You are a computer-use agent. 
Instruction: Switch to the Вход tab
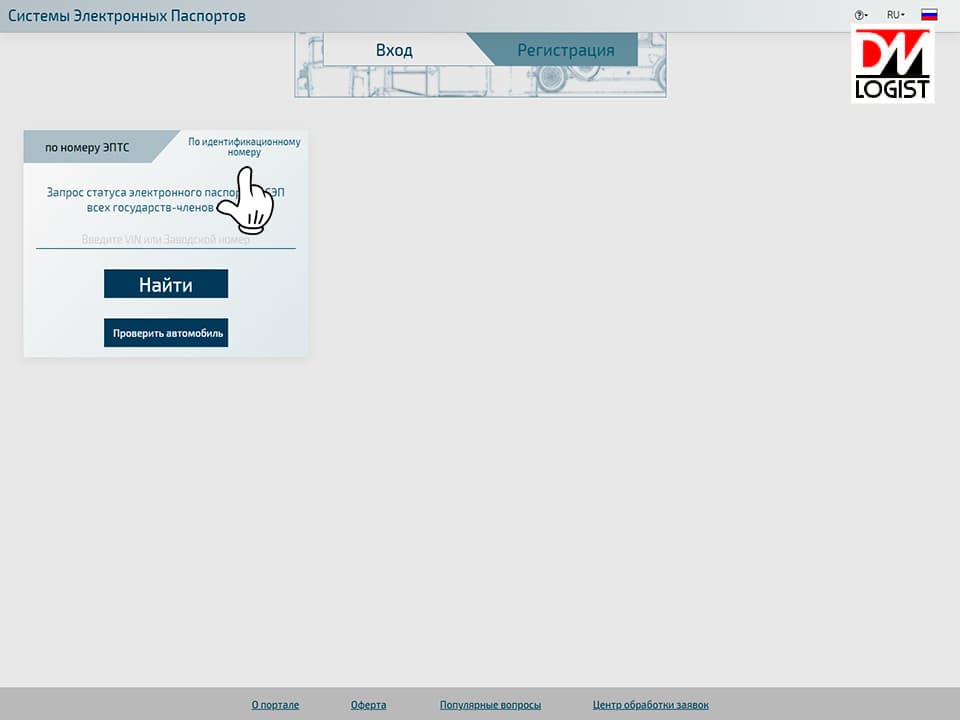(x=395, y=50)
